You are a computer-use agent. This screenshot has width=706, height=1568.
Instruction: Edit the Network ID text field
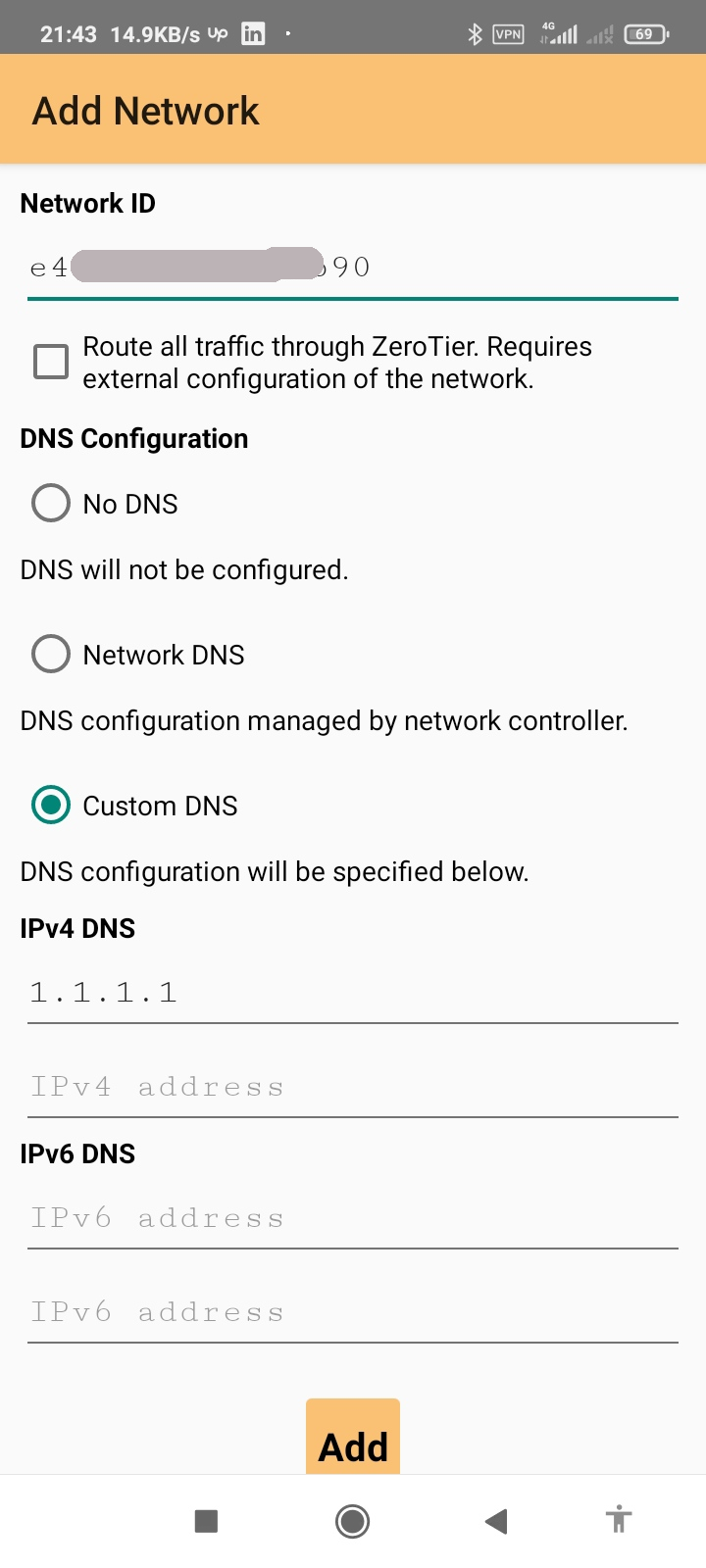[353, 268]
